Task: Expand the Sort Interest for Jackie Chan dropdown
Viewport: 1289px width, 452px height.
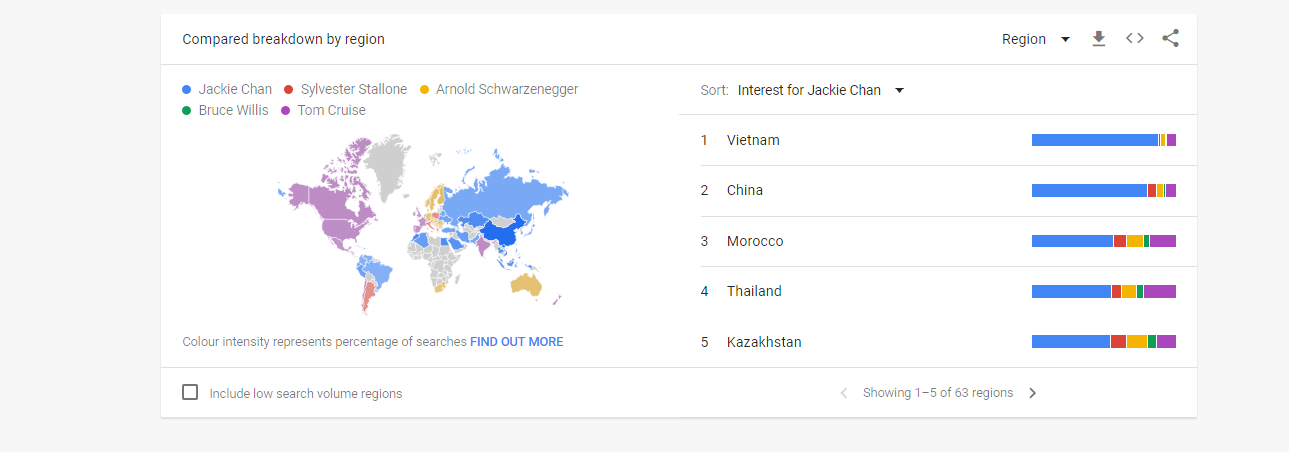Action: point(821,90)
